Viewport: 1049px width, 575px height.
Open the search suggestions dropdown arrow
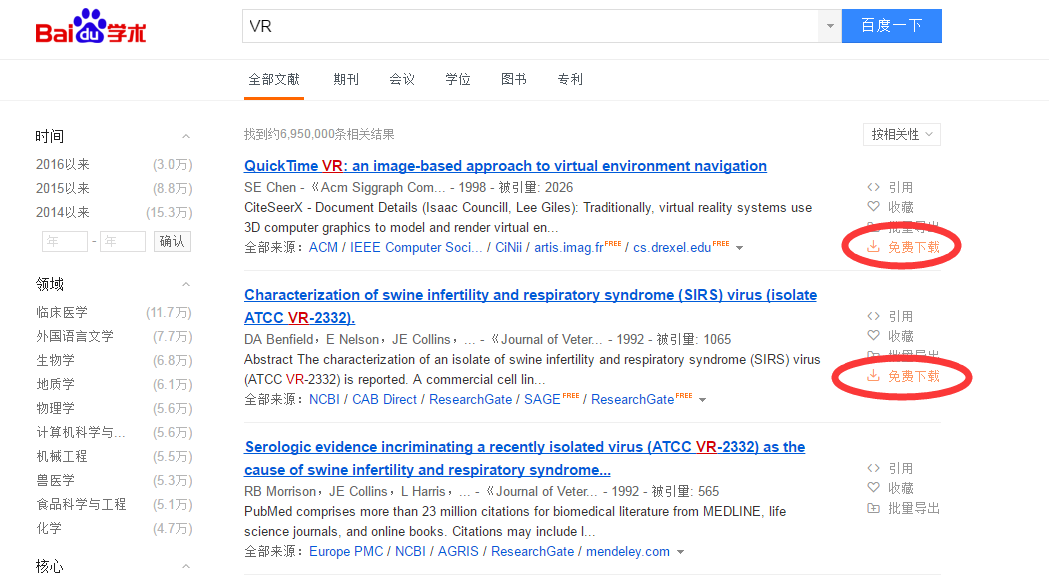click(x=829, y=27)
